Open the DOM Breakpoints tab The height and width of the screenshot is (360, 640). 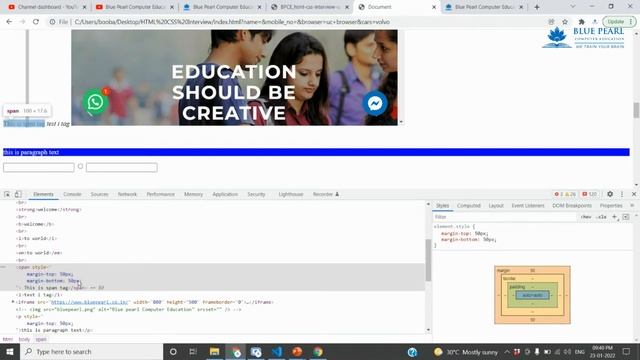[572, 206]
